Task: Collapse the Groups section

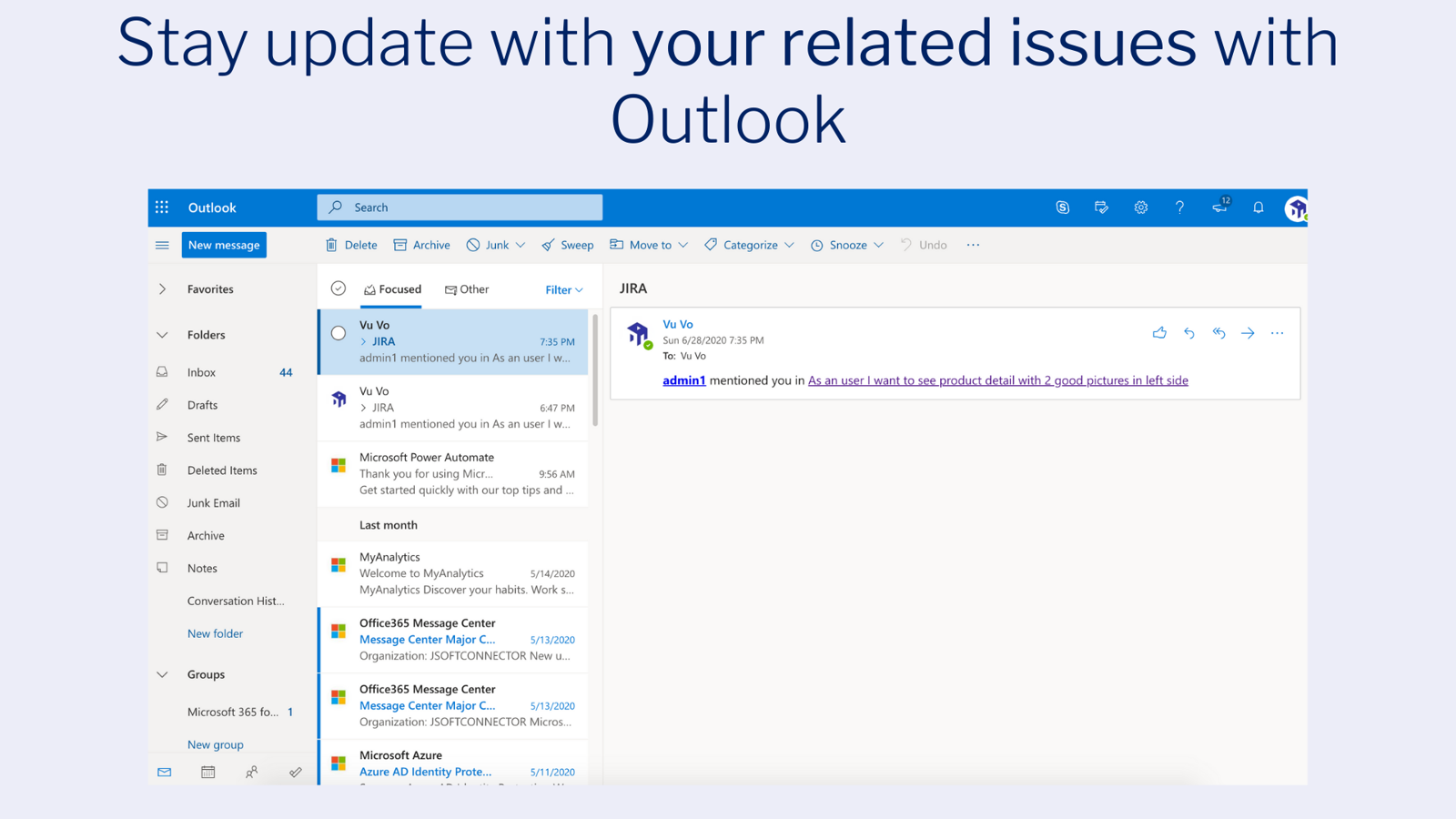Action: 162,674
